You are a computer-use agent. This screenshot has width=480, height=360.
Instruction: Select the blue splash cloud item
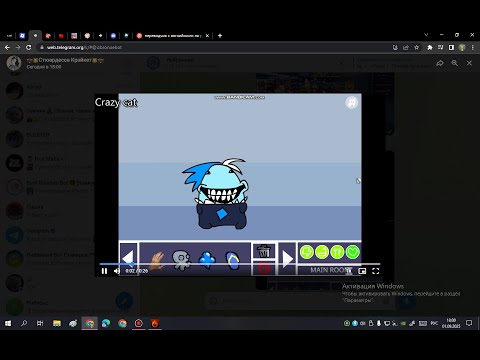tap(207, 260)
